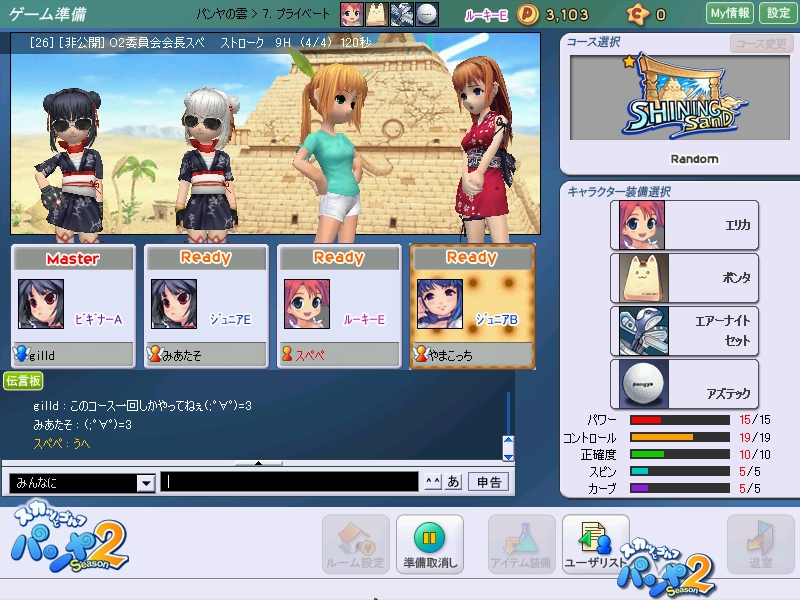Click the コース変更 button
Screen dimensions: 800x600
(x=761, y=44)
